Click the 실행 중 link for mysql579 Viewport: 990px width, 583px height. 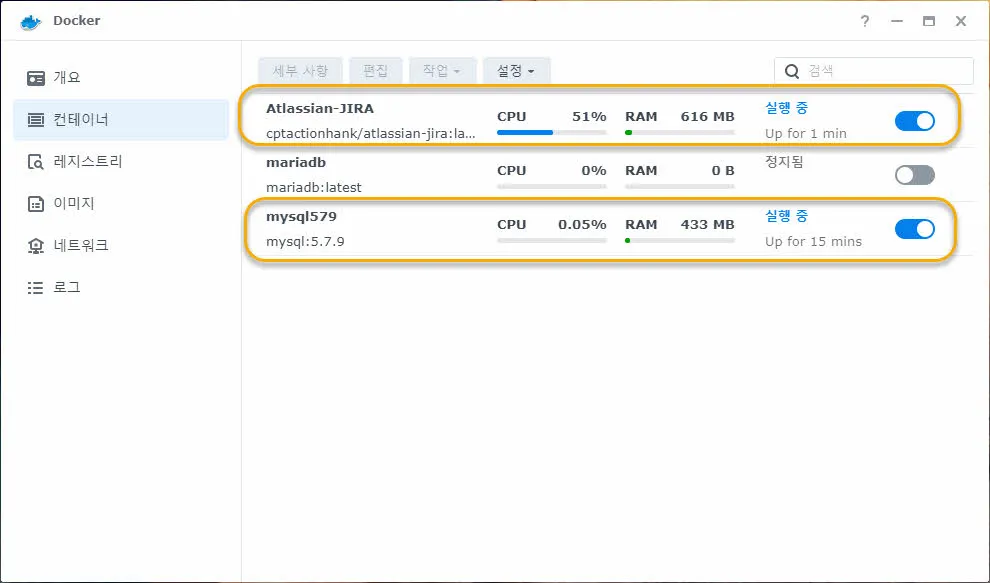(786, 216)
